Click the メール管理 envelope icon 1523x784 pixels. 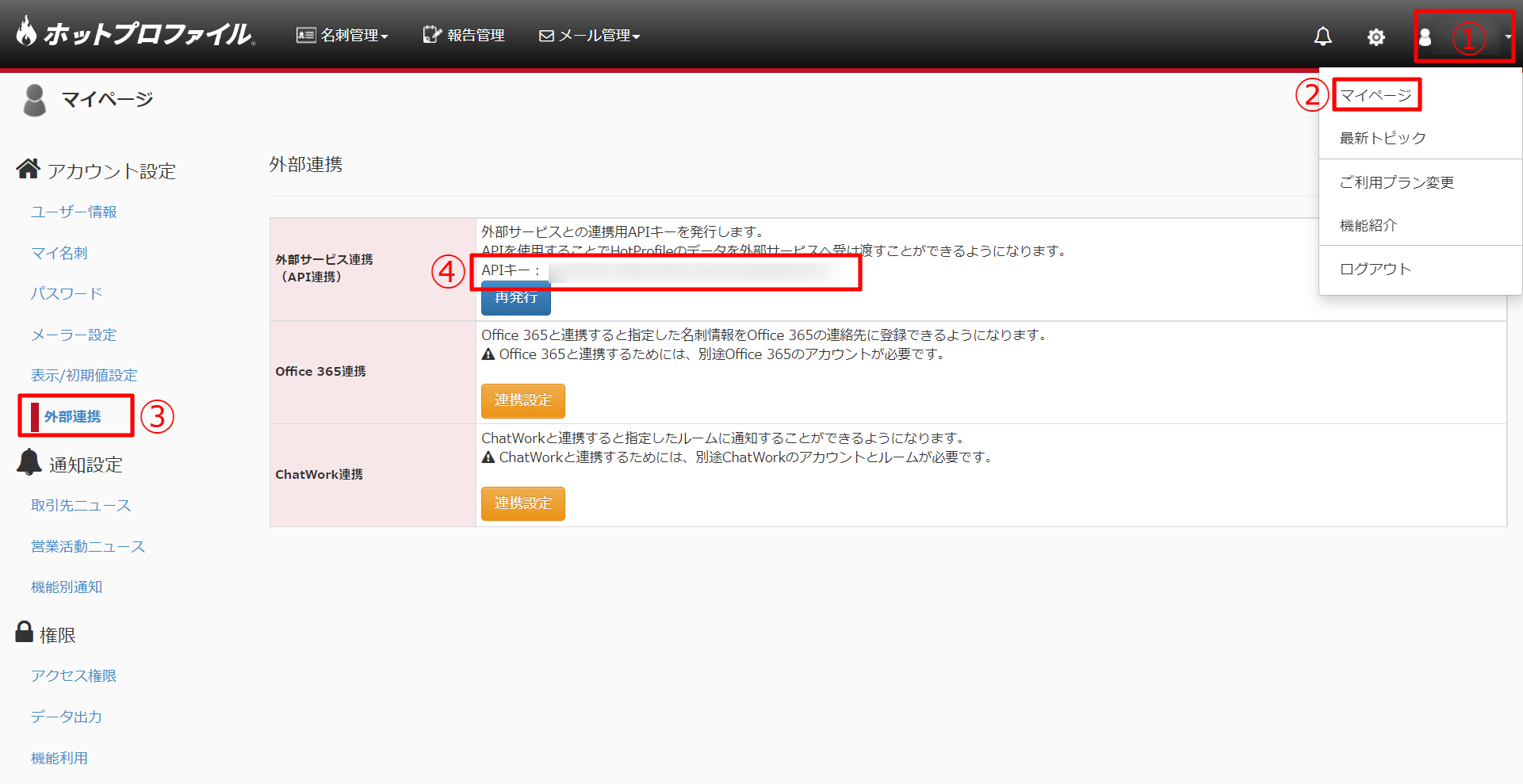pos(546,36)
